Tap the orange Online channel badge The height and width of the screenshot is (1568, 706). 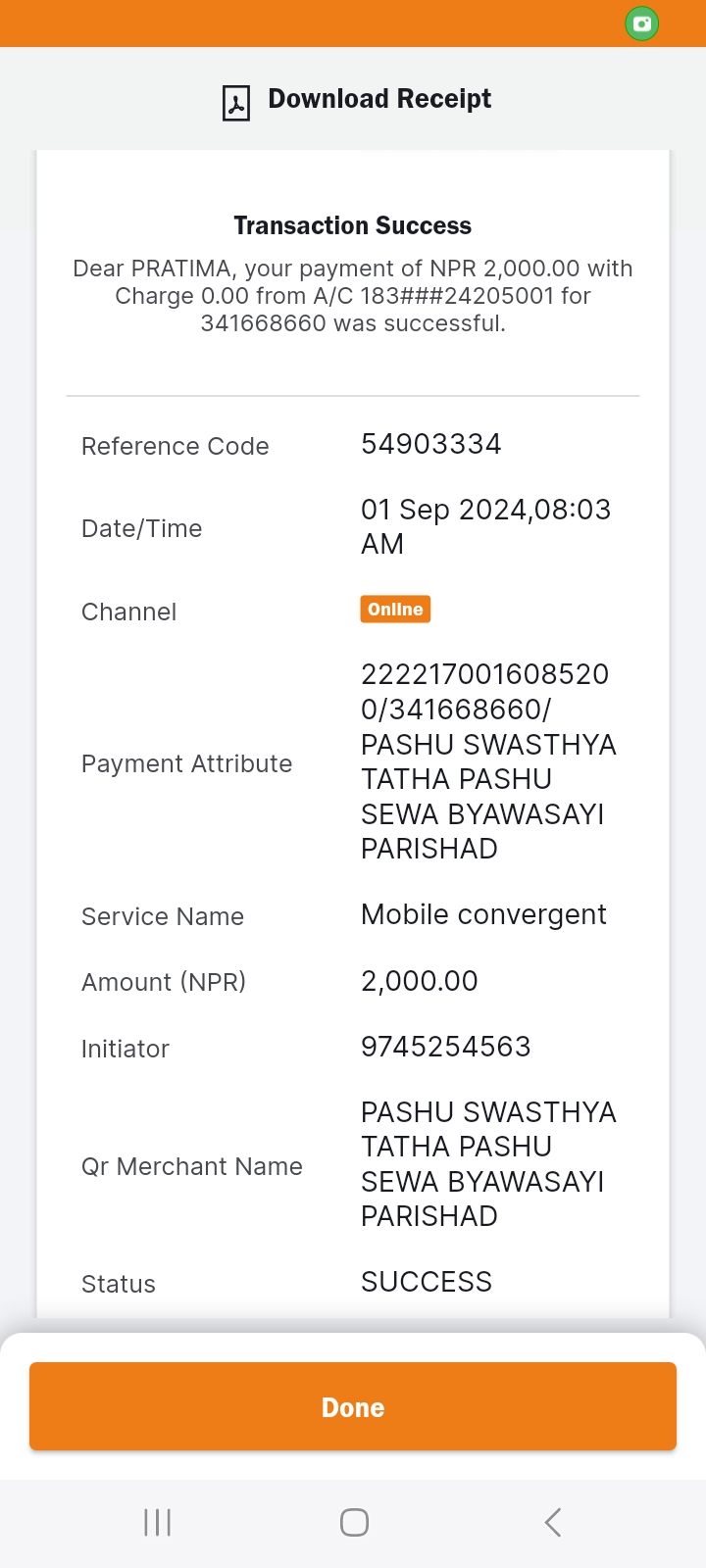[395, 610]
